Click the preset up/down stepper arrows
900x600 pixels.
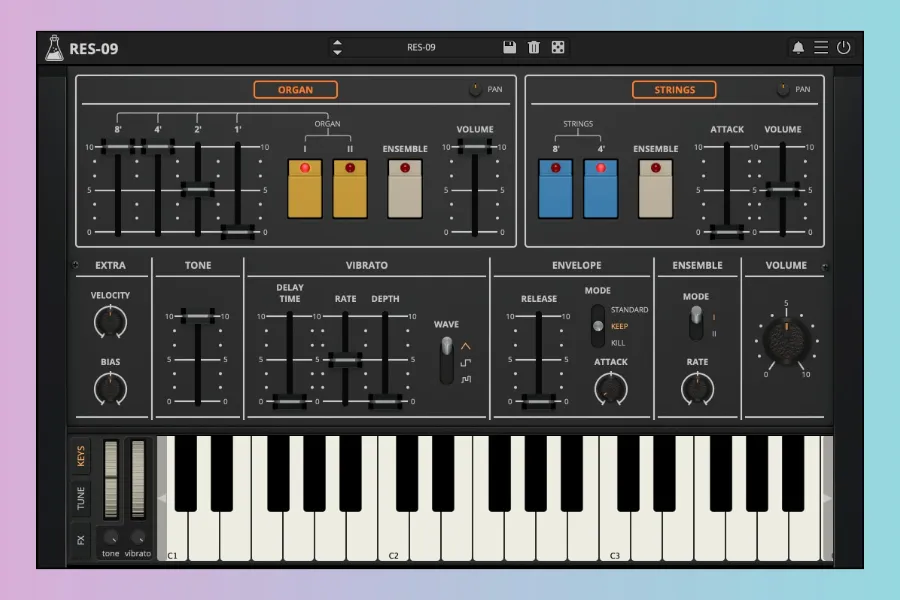coord(337,47)
